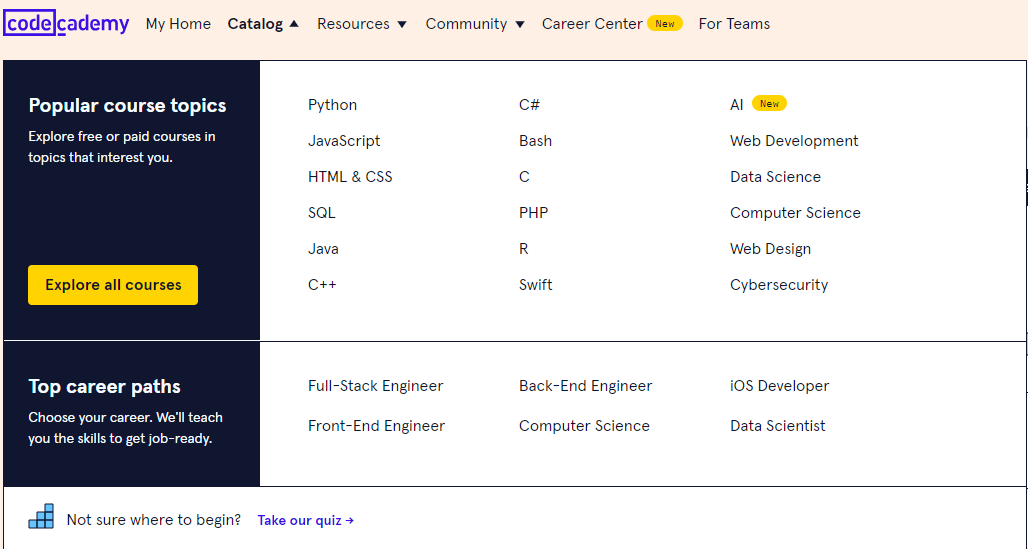Select the C language topic
Viewport: 1028px width, 549px height.
point(524,177)
